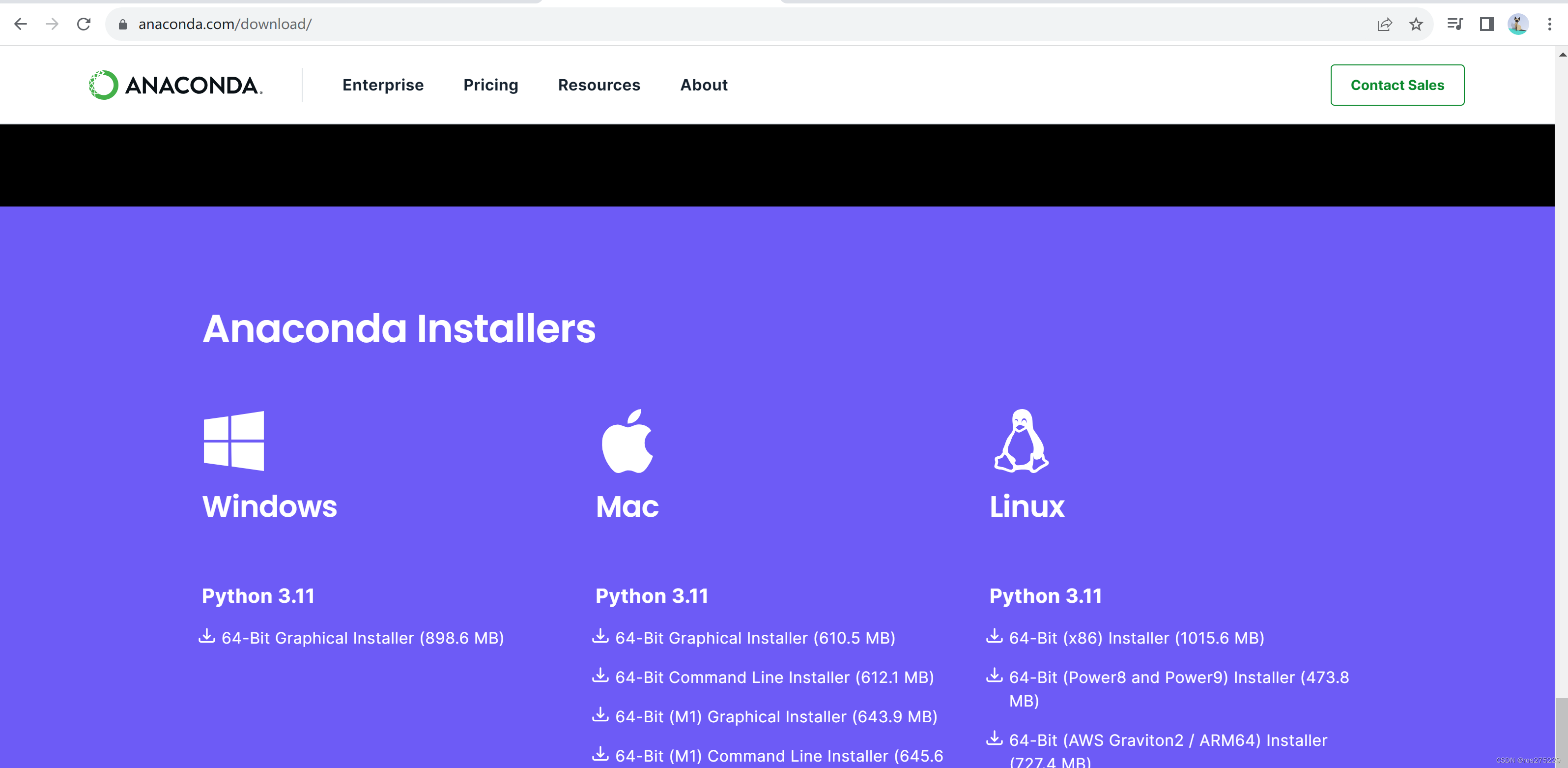Open the Chrome three-dot menu

[x=1550, y=25]
